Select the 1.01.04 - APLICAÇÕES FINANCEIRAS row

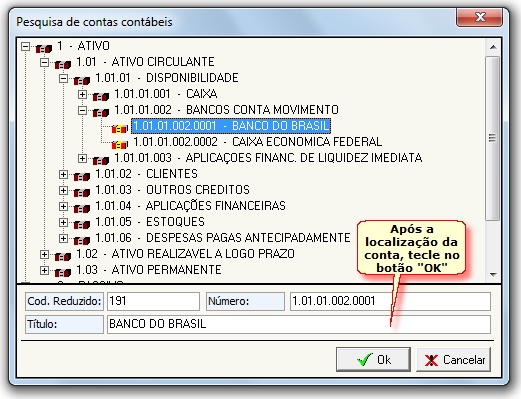[x=190, y=206]
